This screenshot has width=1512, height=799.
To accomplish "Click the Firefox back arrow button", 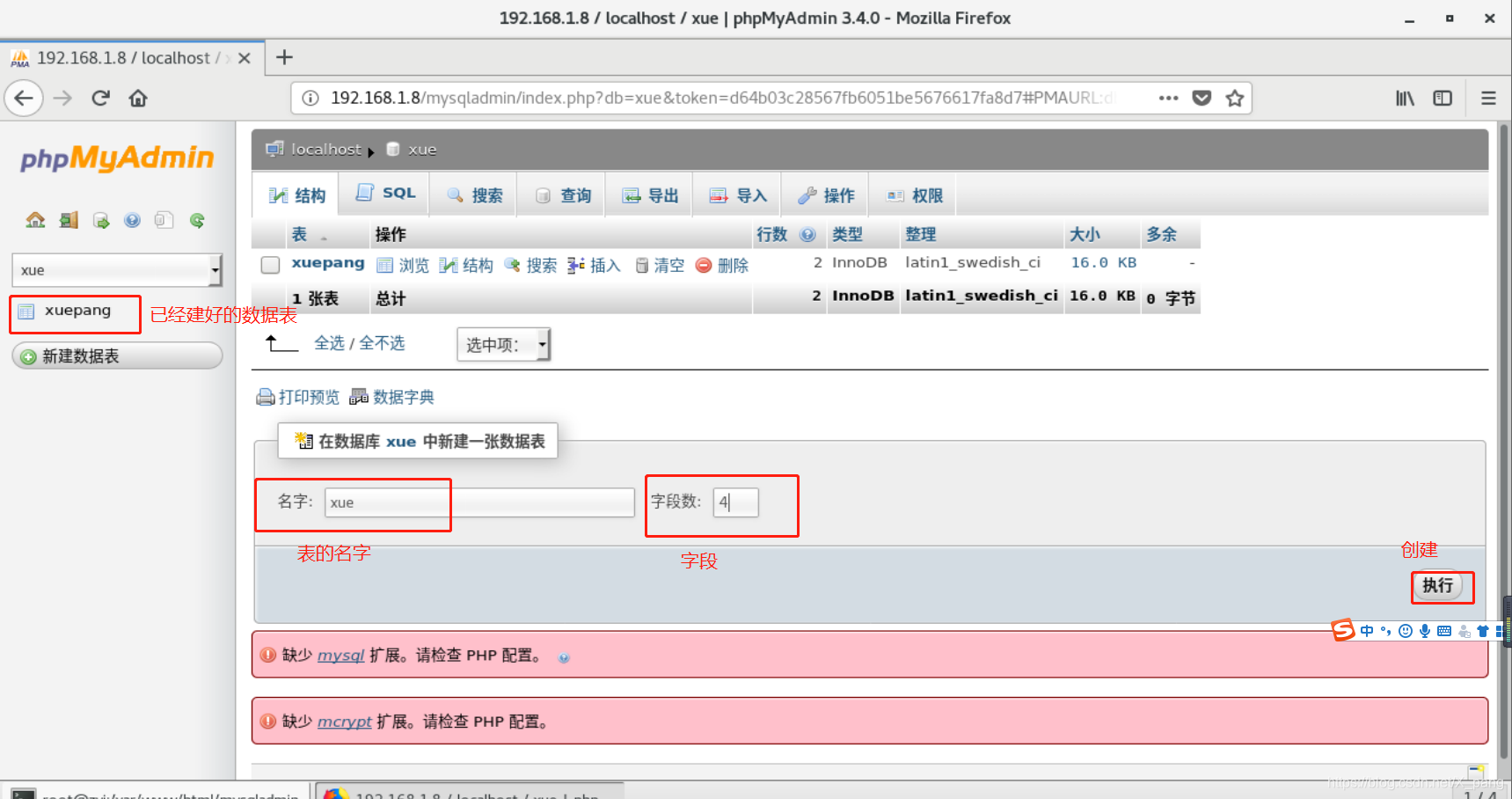I will point(24,98).
